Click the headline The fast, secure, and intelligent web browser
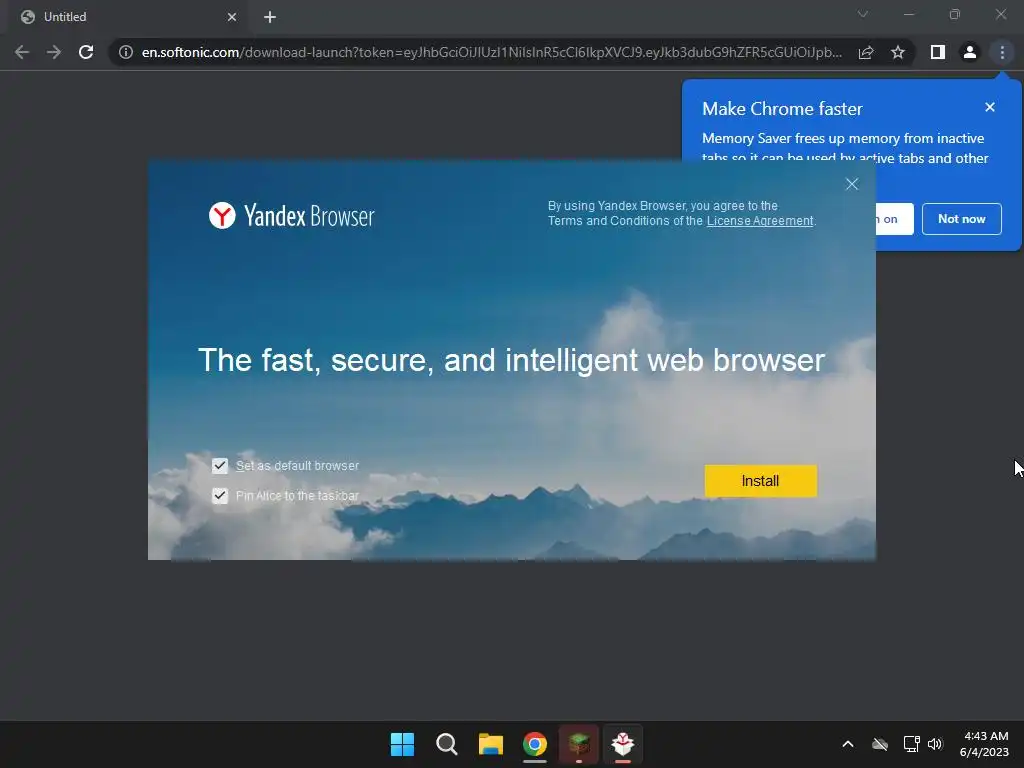The width and height of the screenshot is (1024, 768). pyautogui.click(x=511, y=360)
